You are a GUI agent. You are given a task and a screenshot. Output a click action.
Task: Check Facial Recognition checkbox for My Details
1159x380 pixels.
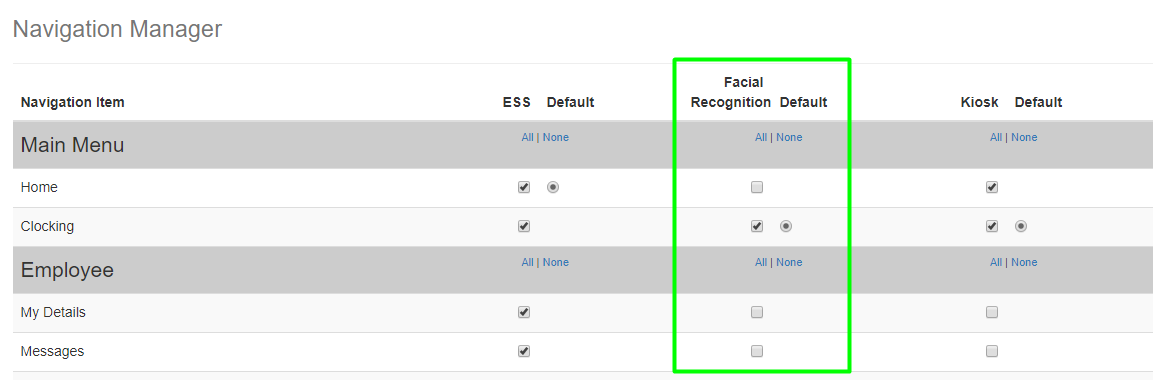(x=757, y=312)
